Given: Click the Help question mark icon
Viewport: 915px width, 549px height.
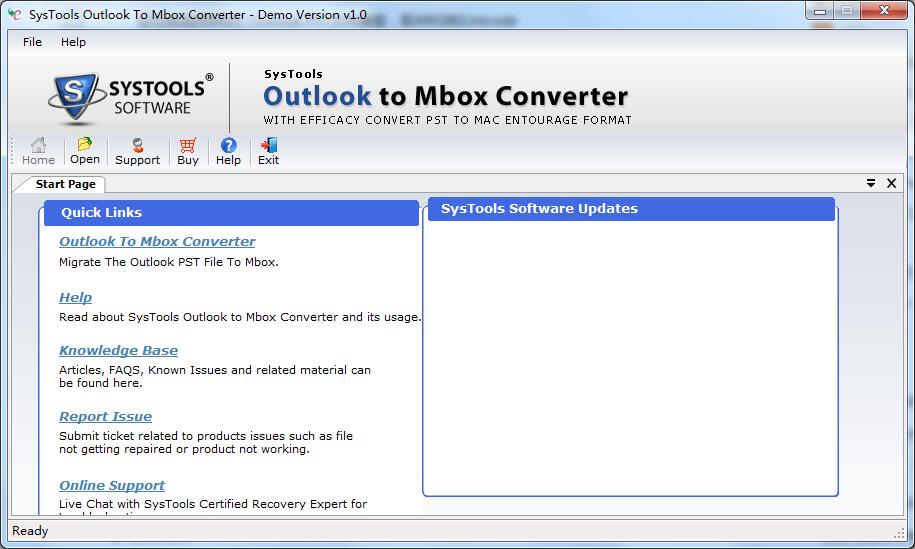Looking at the screenshot, I should tap(228, 151).
